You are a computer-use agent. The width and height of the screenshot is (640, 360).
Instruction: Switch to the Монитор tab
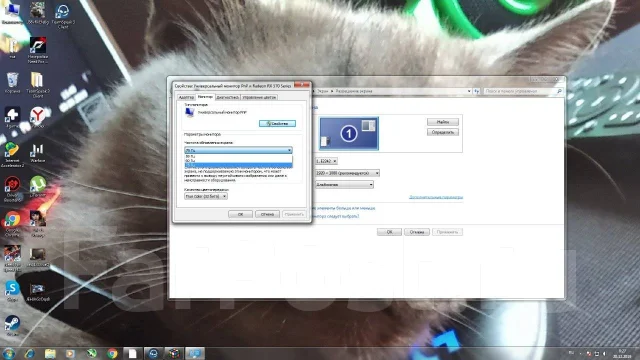point(205,97)
